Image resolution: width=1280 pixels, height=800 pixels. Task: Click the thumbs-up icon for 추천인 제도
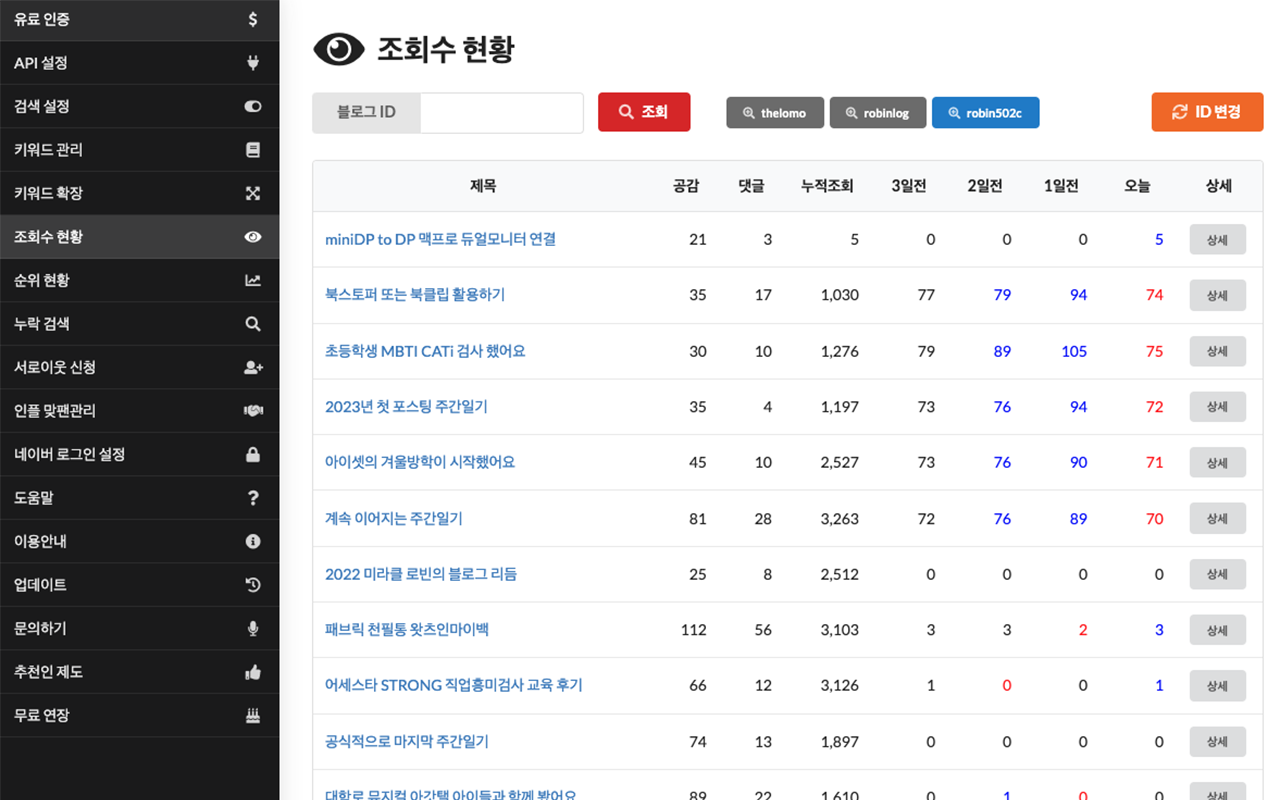(253, 672)
